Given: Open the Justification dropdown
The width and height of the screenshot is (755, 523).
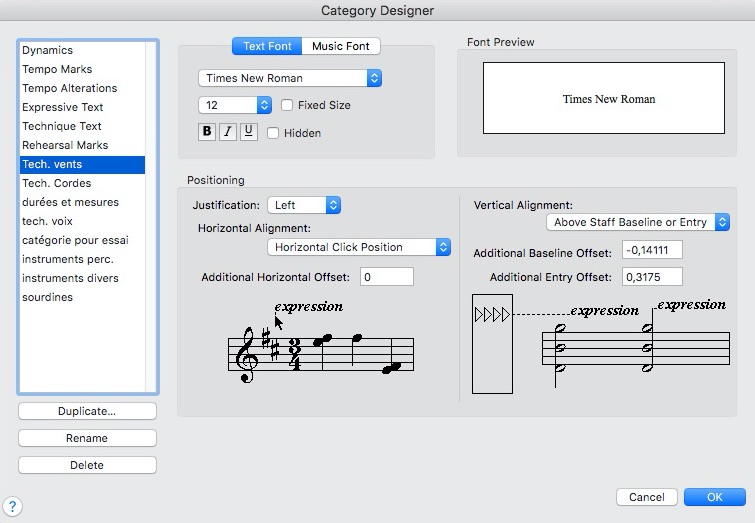Looking at the screenshot, I should (304, 205).
